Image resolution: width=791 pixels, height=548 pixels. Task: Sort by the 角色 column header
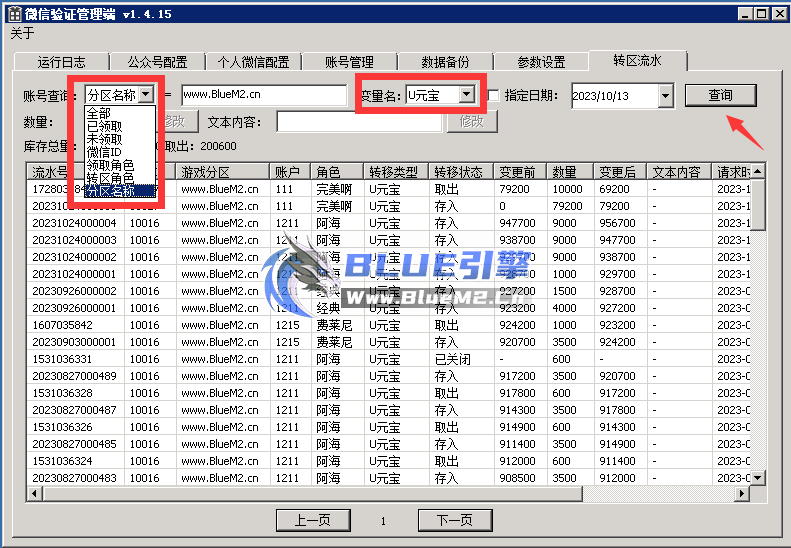coord(337,172)
